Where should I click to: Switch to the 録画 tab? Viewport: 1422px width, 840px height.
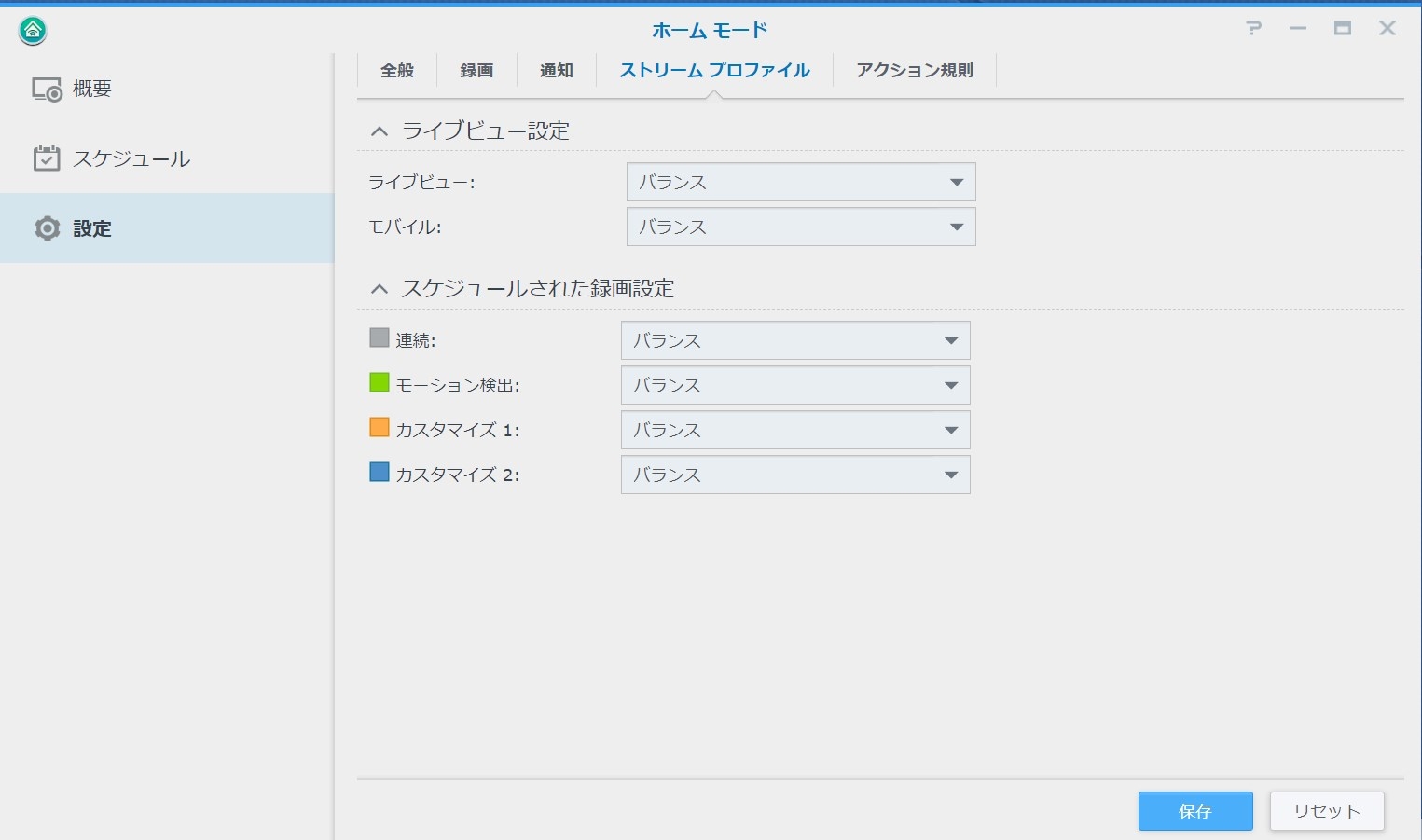[476, 70]
